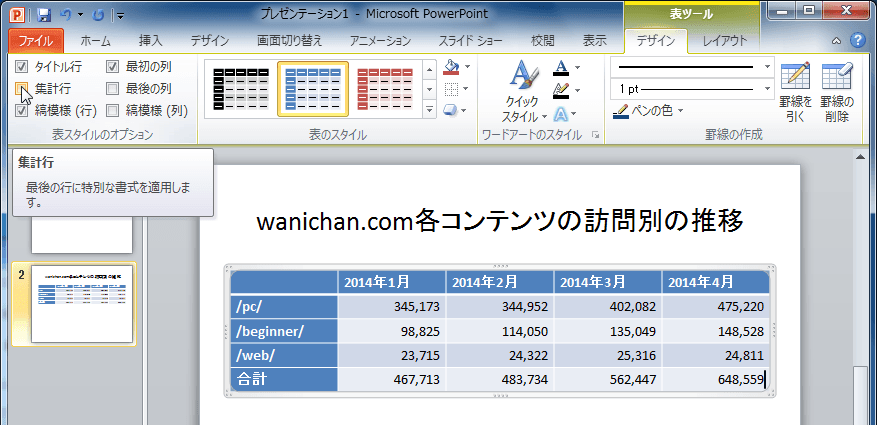Click the 2014年1月 header cell
Image resolution: width=877 pixels, height=425 pixels.
pyautogui.click(x=392, y=282)
